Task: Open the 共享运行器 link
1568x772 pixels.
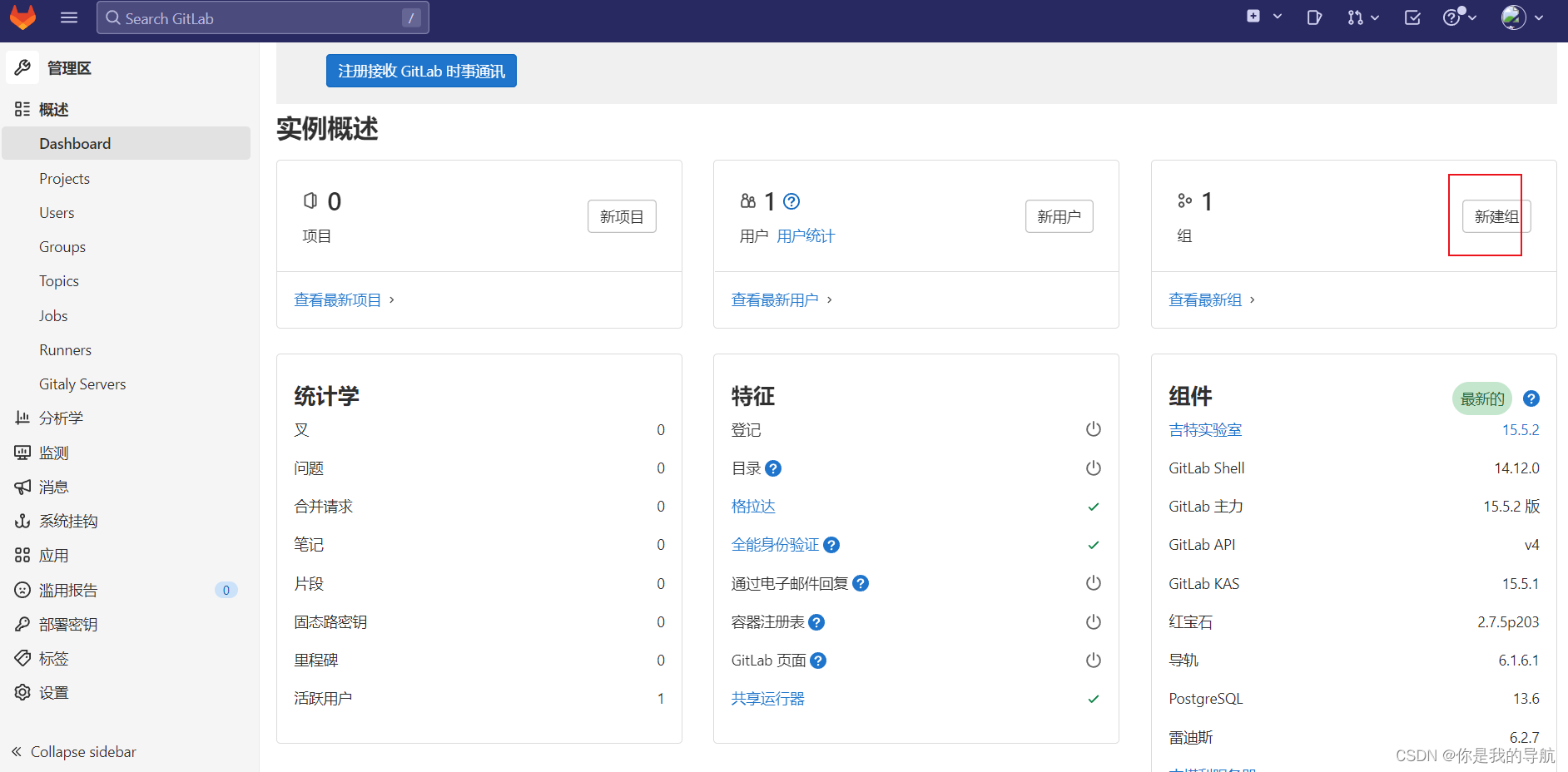Action: point(767,699)
